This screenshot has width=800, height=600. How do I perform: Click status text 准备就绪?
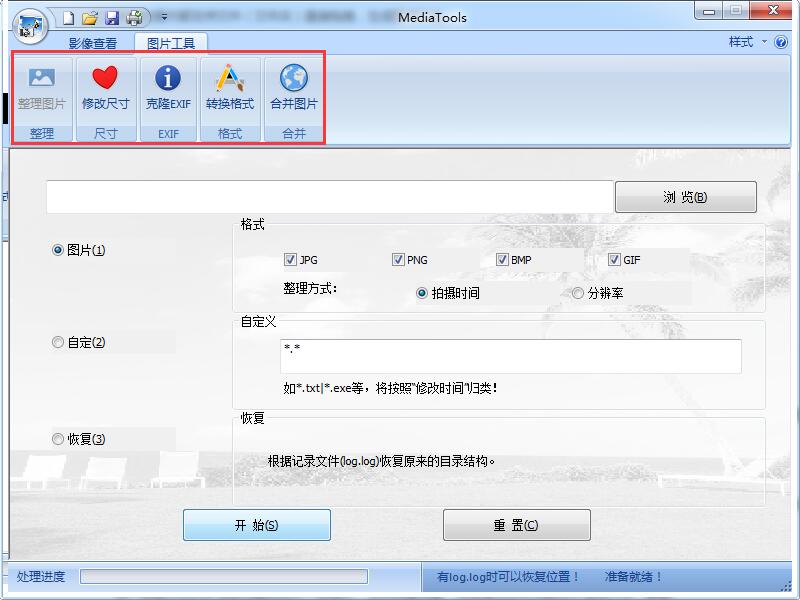(x=633, y=577)
